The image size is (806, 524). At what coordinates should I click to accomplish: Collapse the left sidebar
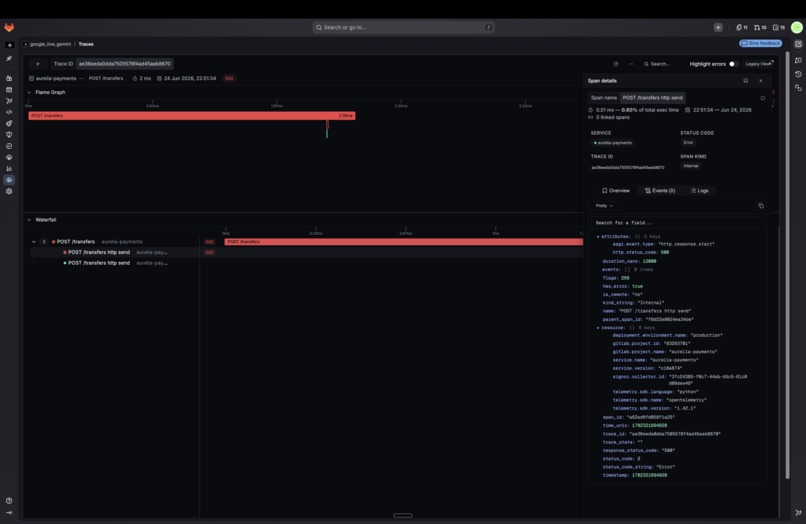[9, 513]
